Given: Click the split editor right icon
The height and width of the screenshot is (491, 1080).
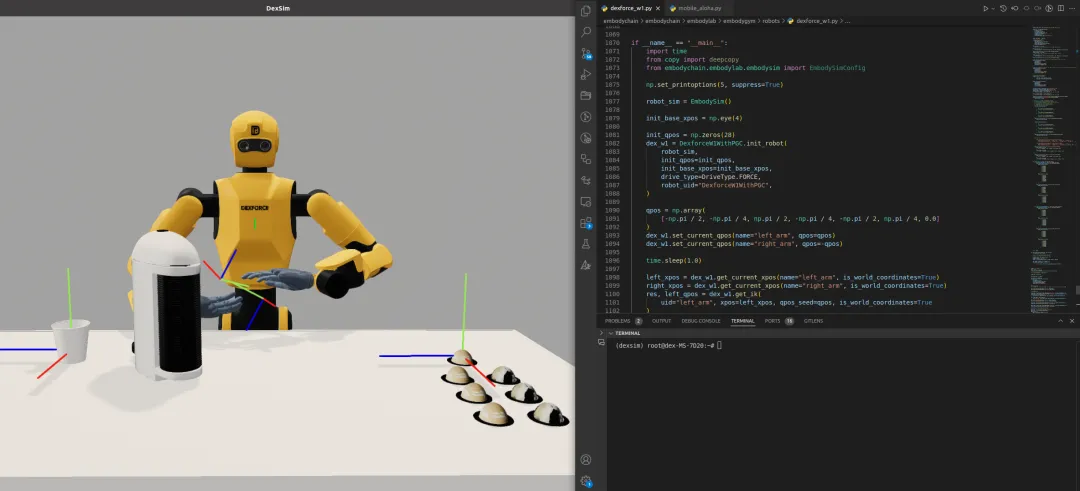Looking at the screenshot, I should point(1061,8).
